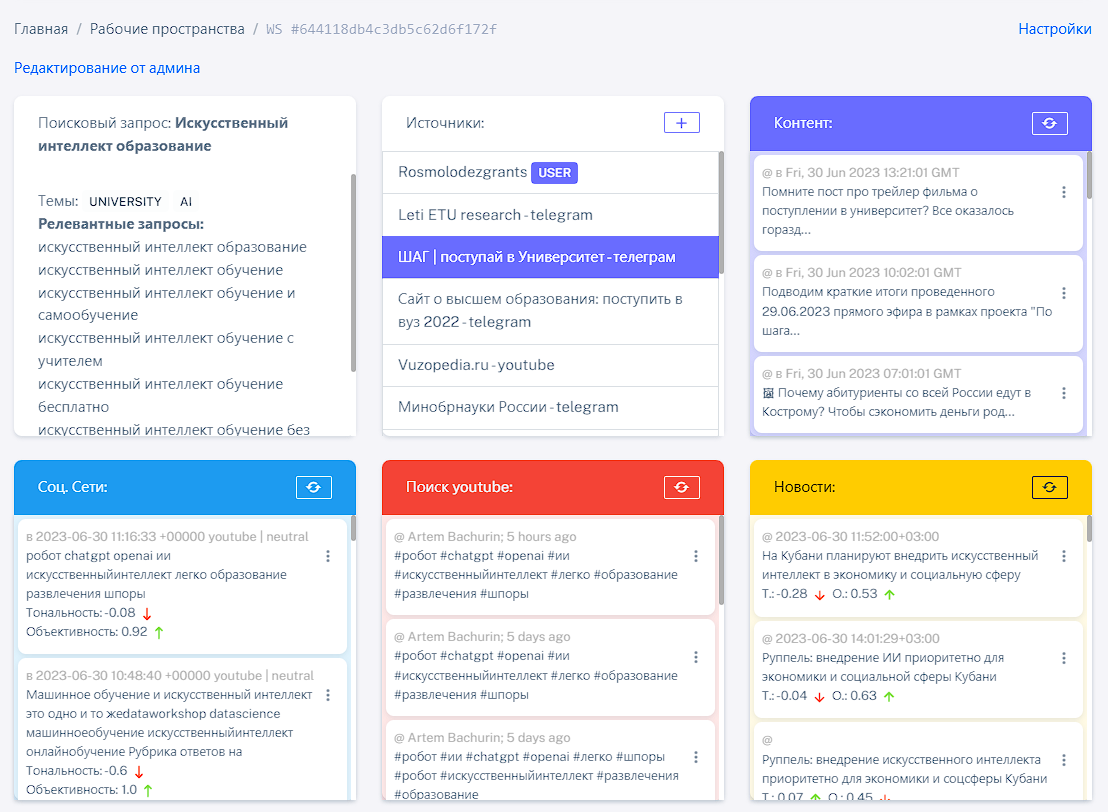Go to Главная breadcrumb
This screenshot has width=1108, height=812.
point(41,29)
